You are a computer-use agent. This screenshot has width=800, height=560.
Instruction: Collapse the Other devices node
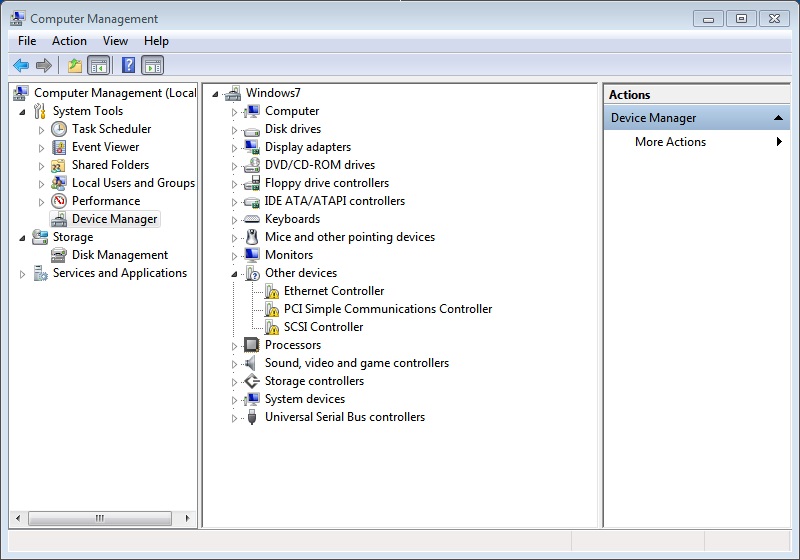(x=235, y=273)
